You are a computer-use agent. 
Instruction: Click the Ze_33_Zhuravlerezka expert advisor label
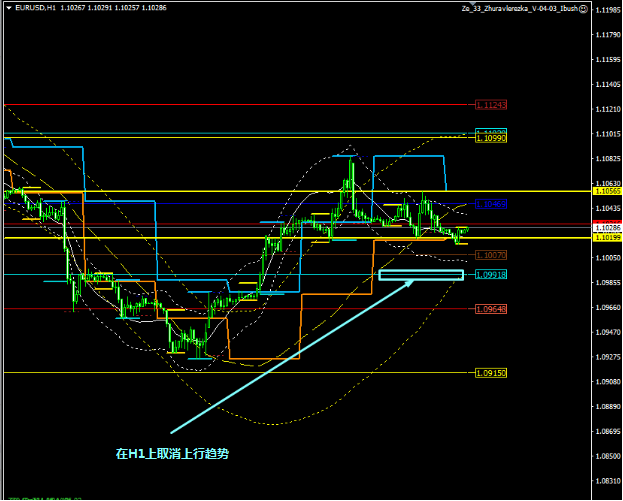coord(520,8)
